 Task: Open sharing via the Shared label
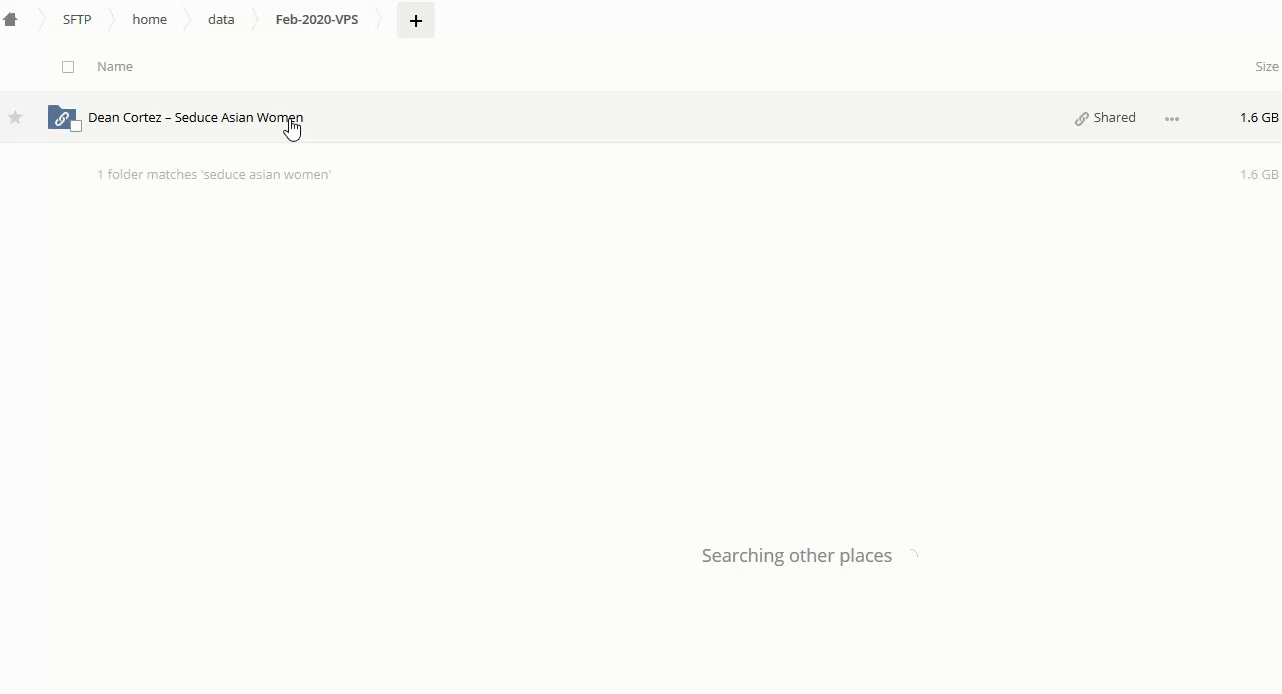coord(1114,118)
